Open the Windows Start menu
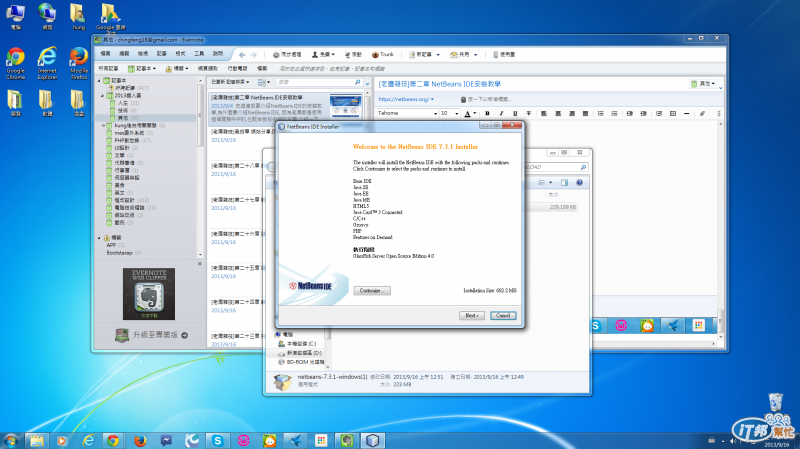The image size is (800, 449). tap(10, 440)
